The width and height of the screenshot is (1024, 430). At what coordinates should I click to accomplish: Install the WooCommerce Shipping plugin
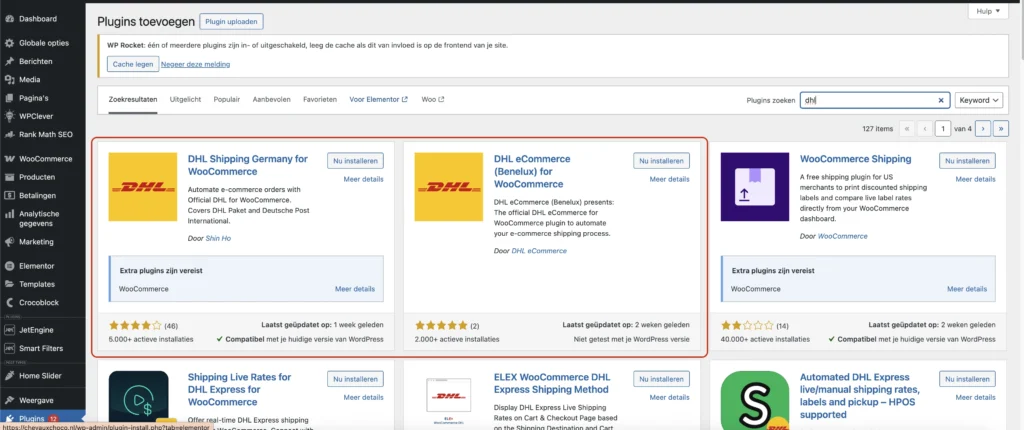click(x=968, y=161)
